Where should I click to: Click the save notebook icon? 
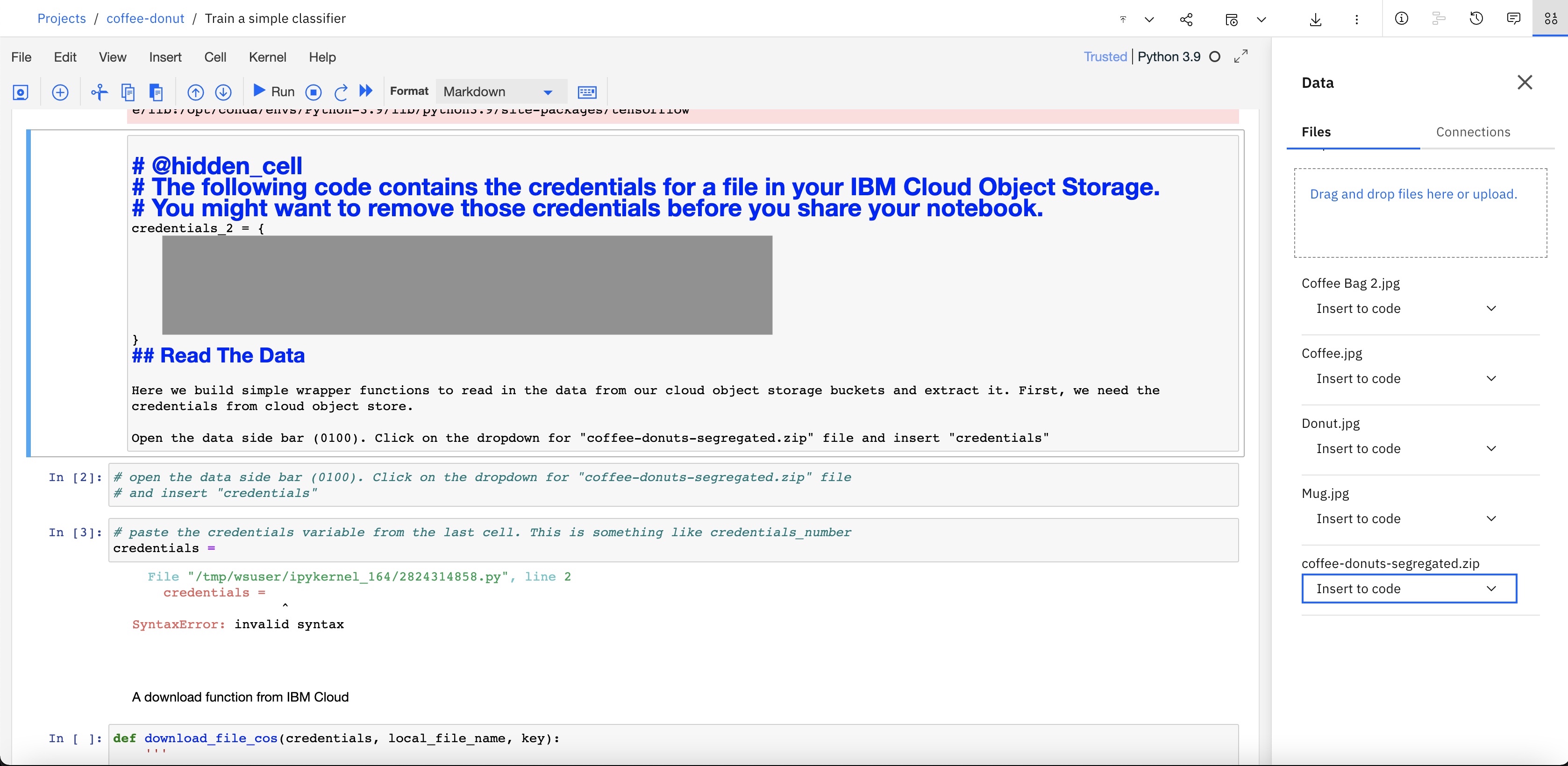[20, 92]
